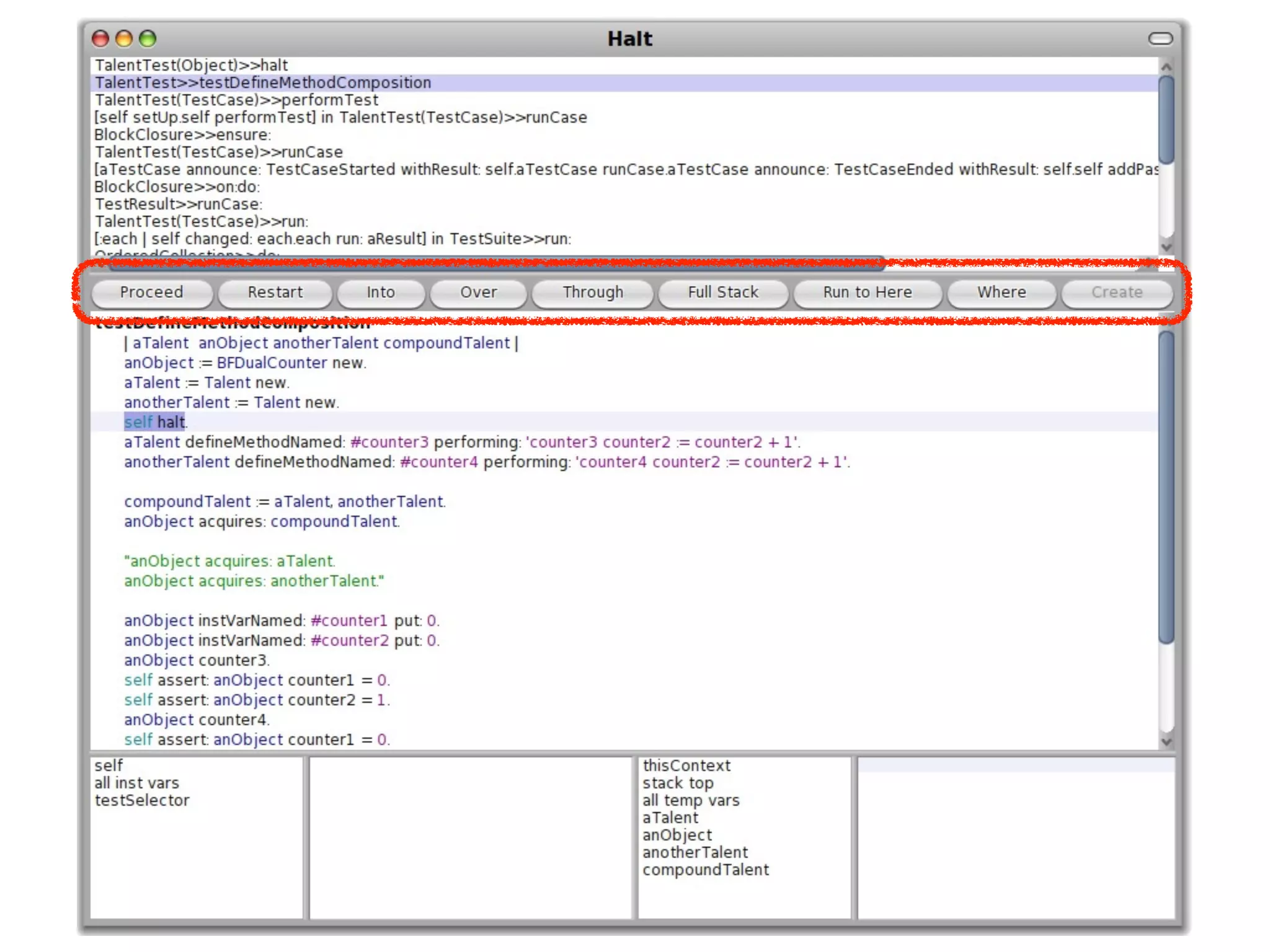Click code pane scroll-down arrow

click(1166, 741)
